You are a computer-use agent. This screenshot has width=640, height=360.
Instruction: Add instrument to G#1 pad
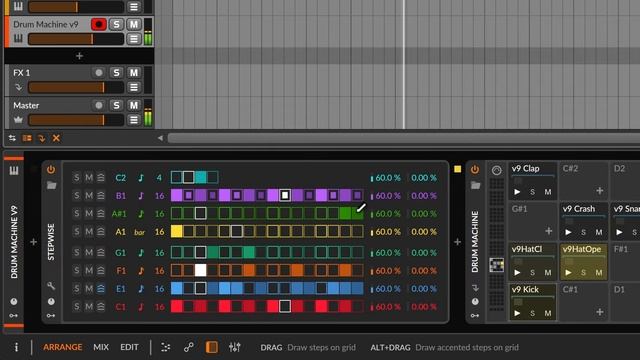(549, 231)
